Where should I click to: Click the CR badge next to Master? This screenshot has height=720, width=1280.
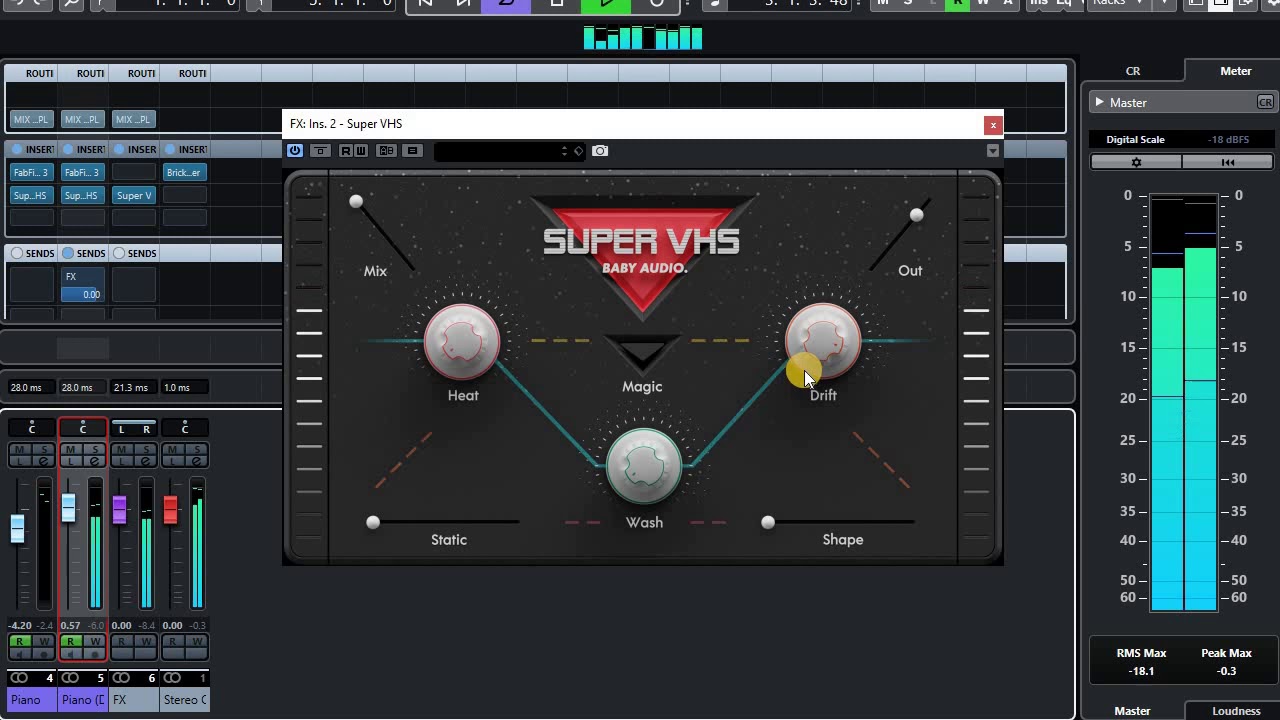(1265, 102)
